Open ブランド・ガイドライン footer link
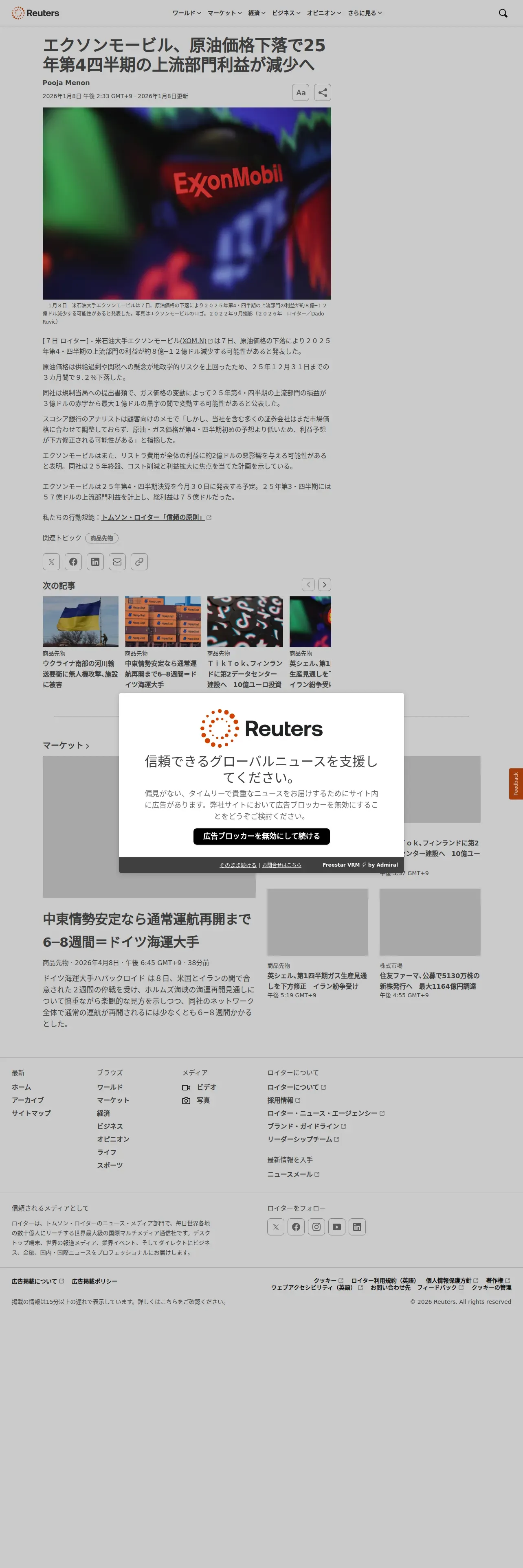The height and width of the screenshot is (1568, 523). [x=306, y=1126]
